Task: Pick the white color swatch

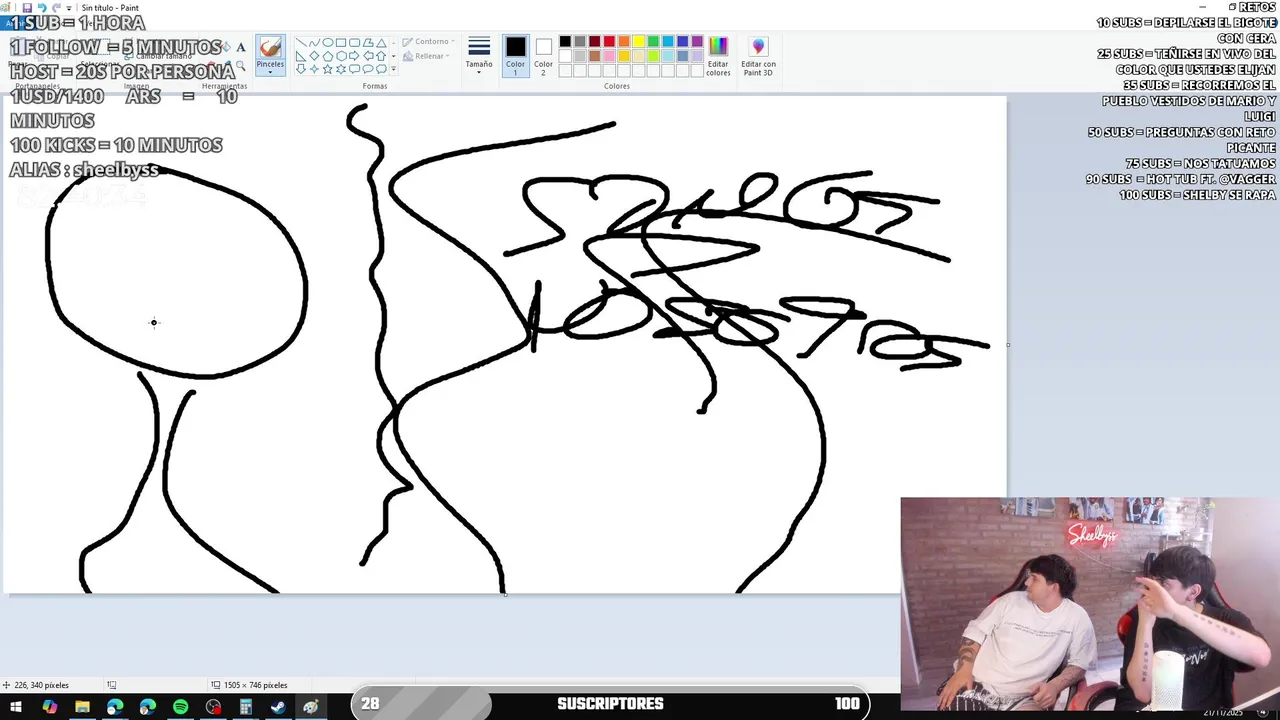Action: click(565, 56)
